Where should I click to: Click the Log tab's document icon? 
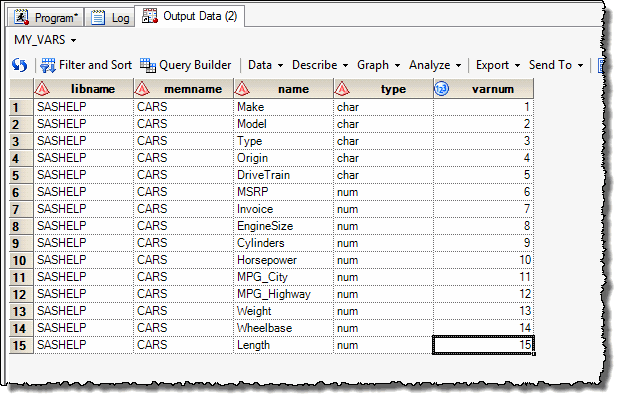pos(98,18)
